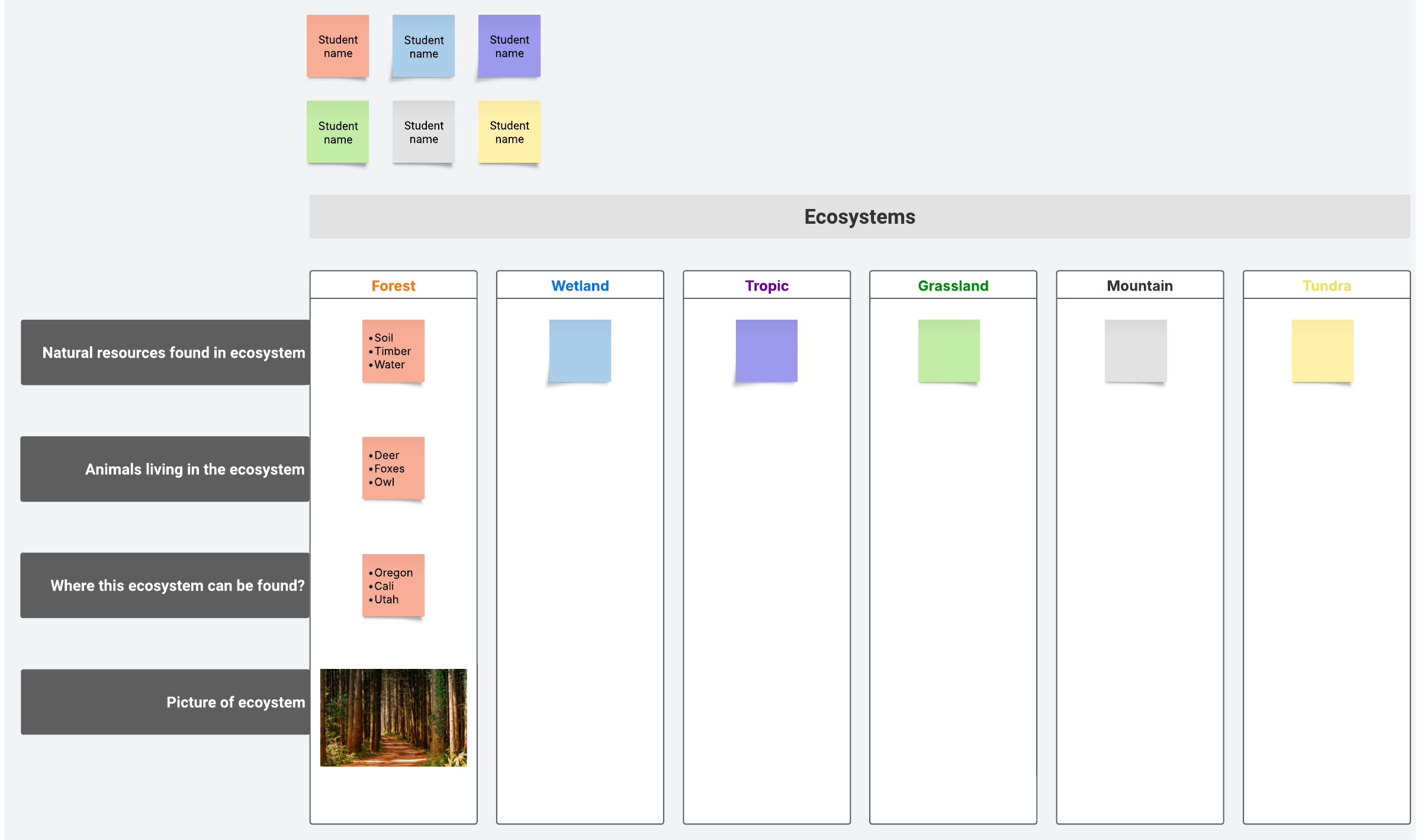Select the Forest column header
Viewport: 1421px width, 840px height.
tap(393, 285)
